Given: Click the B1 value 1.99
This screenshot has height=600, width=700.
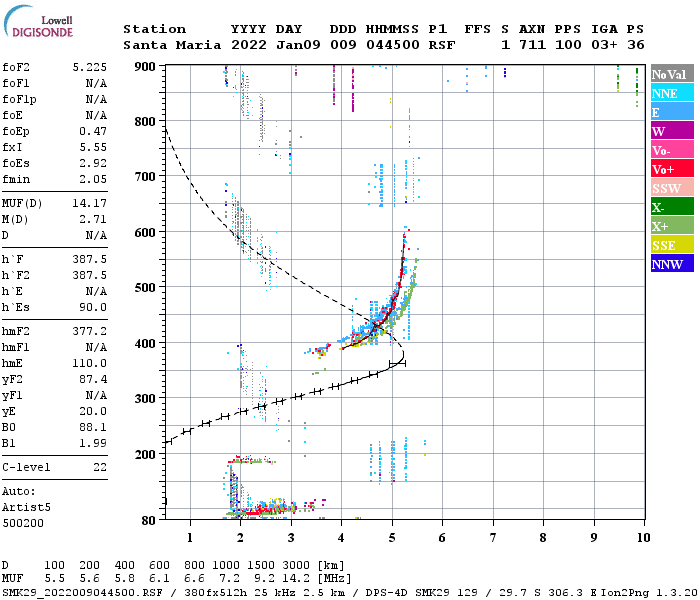Looking at the screenshot, I should click(x=93, y=443).
